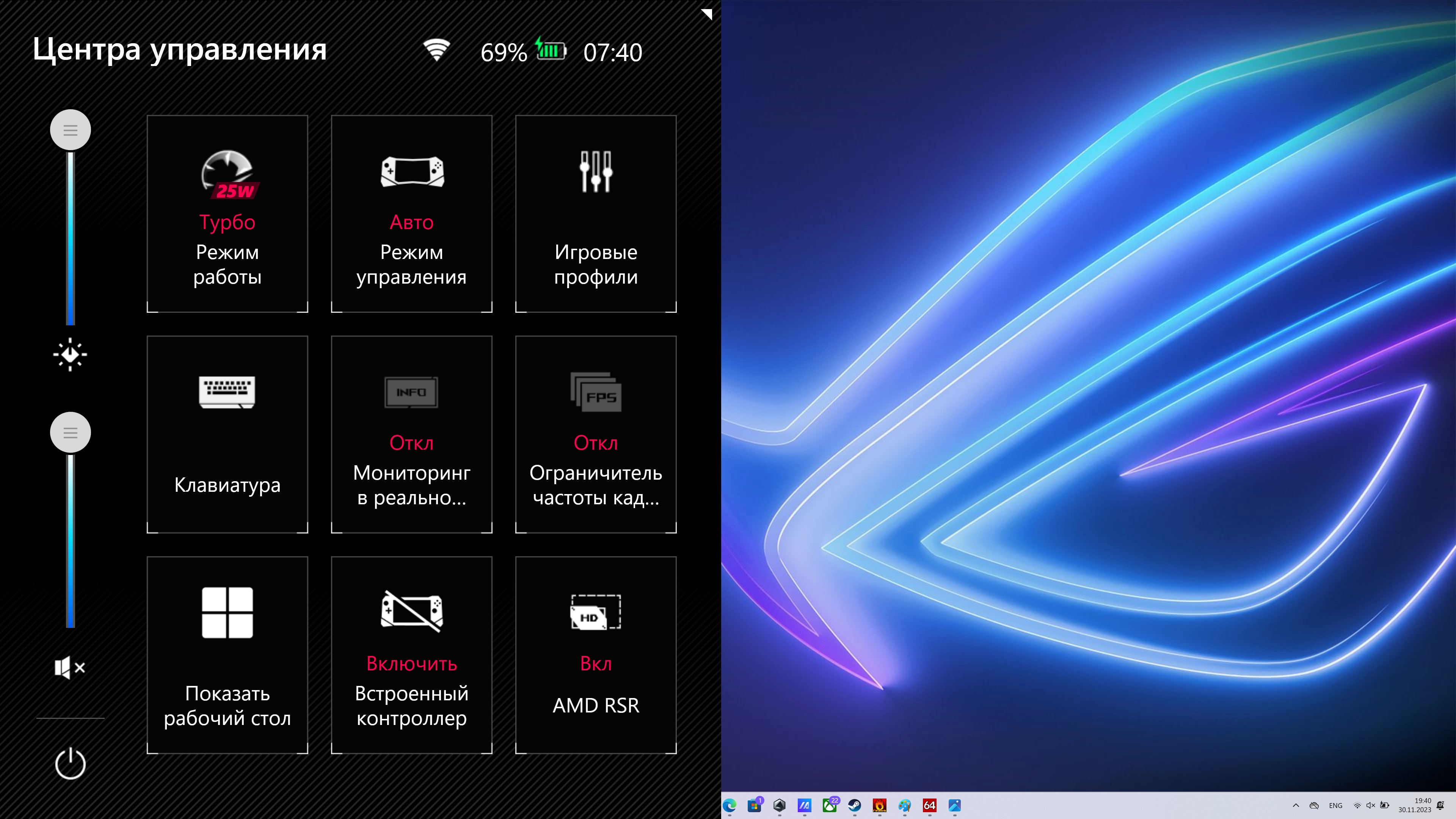1456x819 pixels.
Task: Click the Центра управления title
Action: (x=180, y=50)
